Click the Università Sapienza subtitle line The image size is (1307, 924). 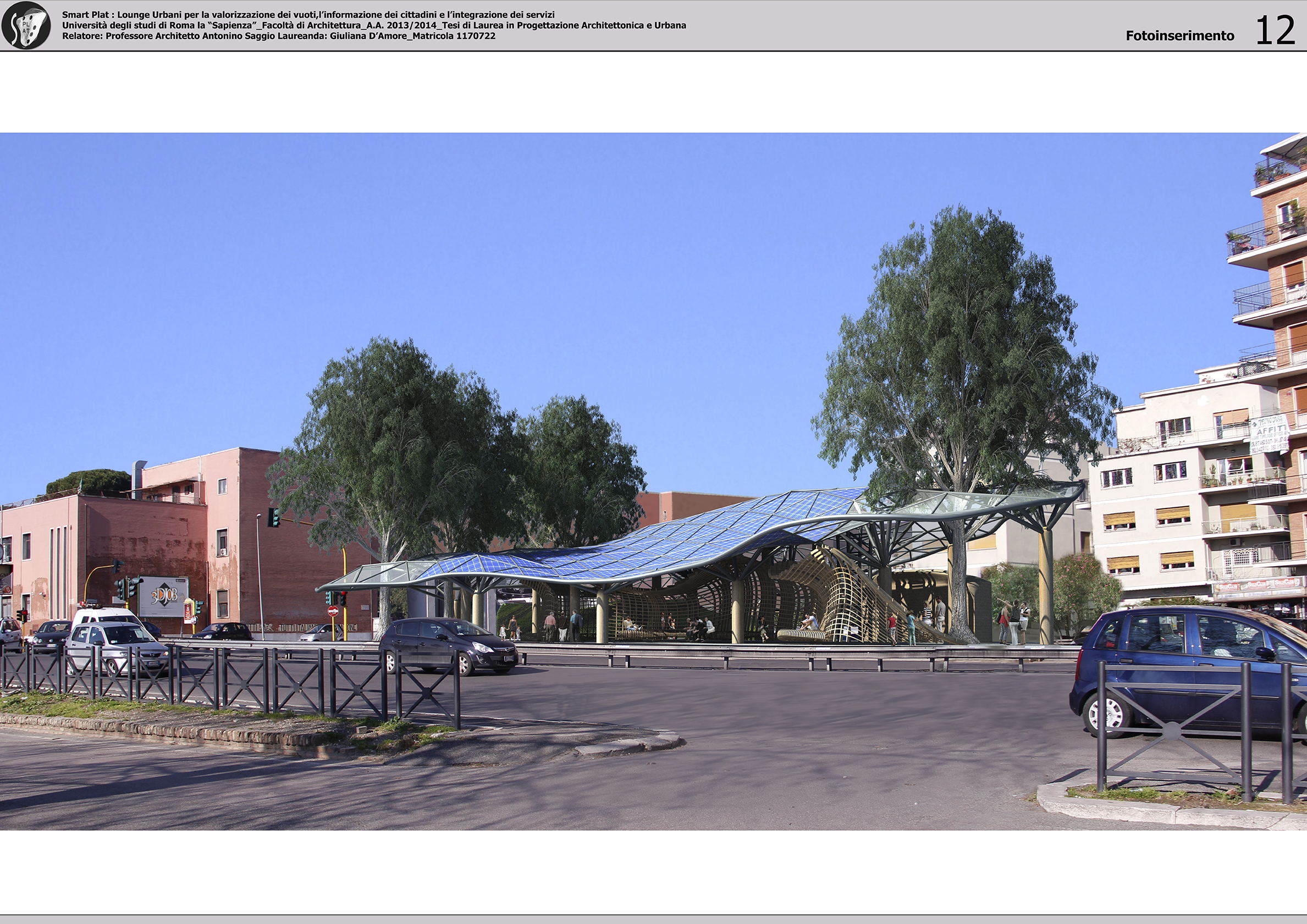tap(373, 26)
